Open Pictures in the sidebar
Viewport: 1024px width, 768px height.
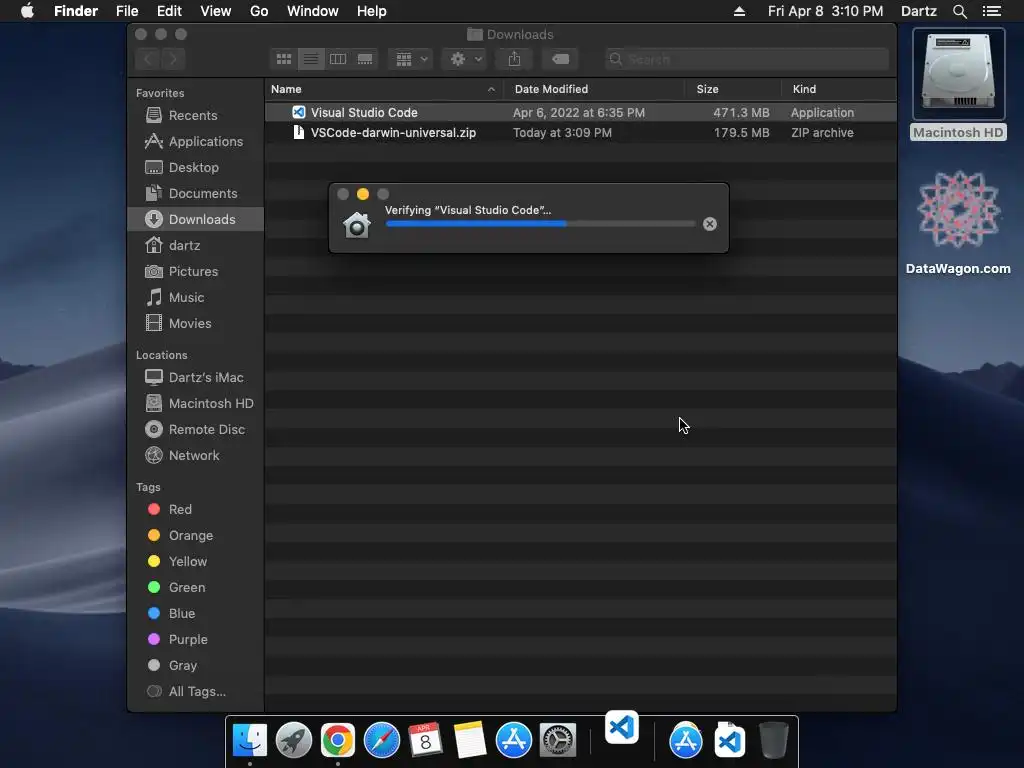coord(195,272)
